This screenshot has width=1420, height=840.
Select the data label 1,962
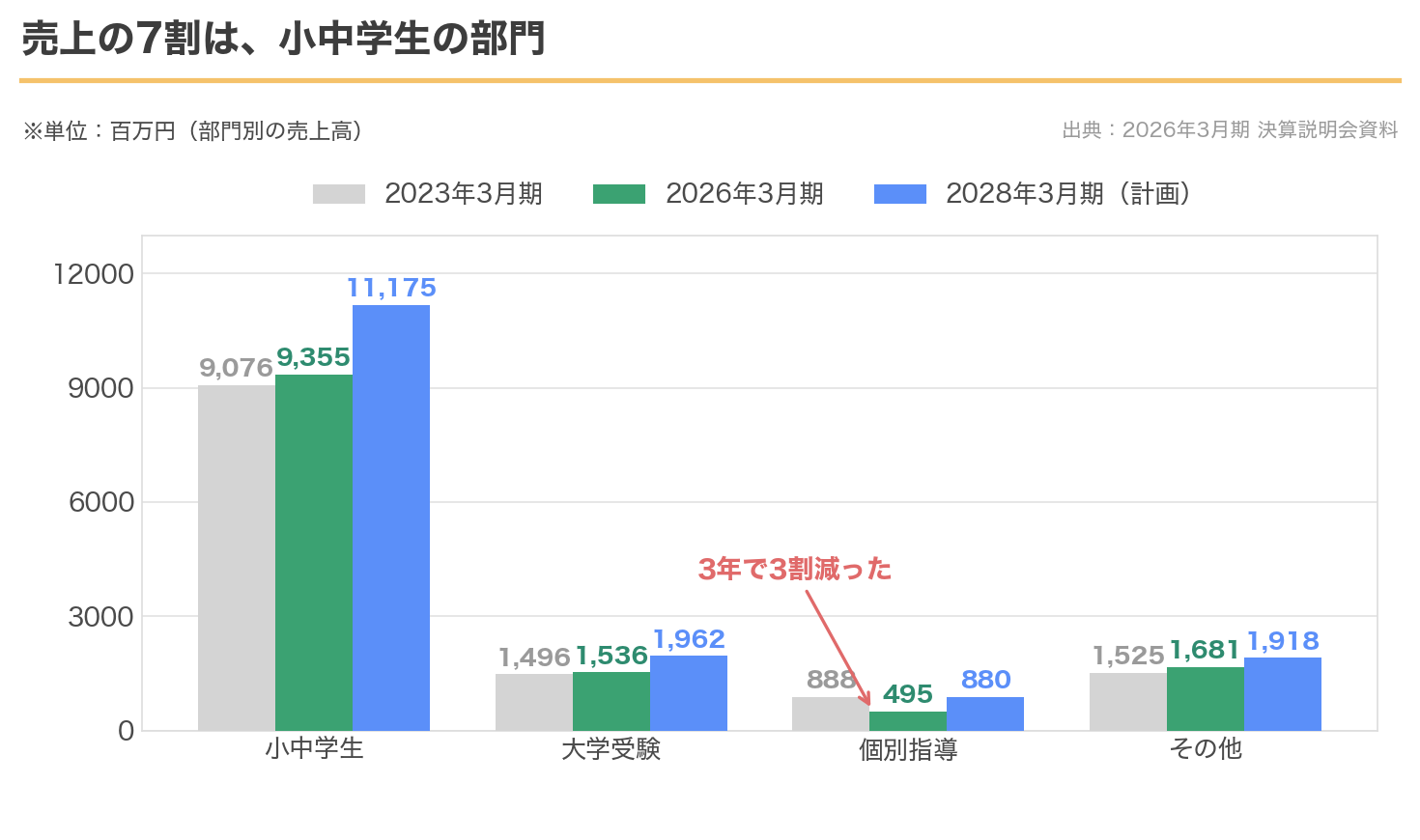pos(689,639)
